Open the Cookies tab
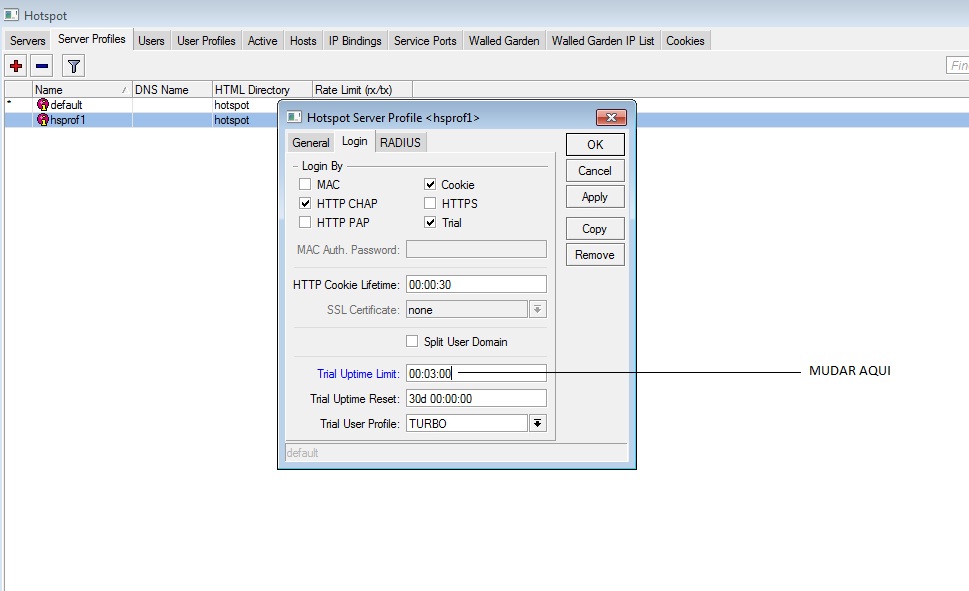Viewport: 969px width, 591px height. [685, 41]
